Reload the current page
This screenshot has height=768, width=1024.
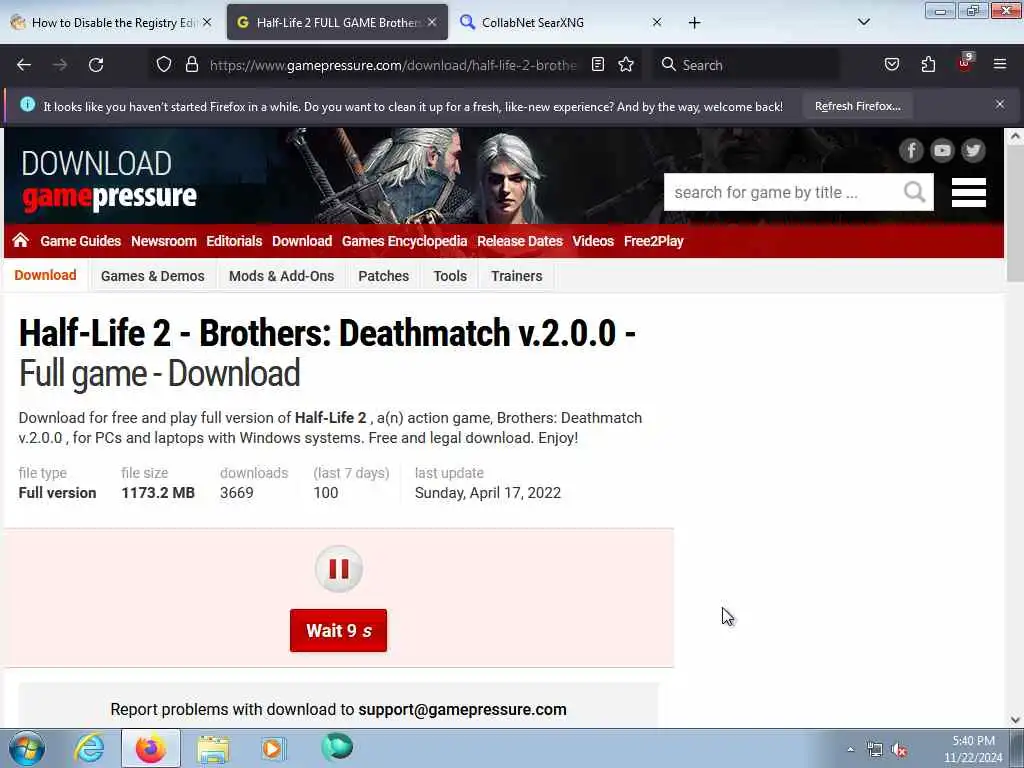click(96, 65)
